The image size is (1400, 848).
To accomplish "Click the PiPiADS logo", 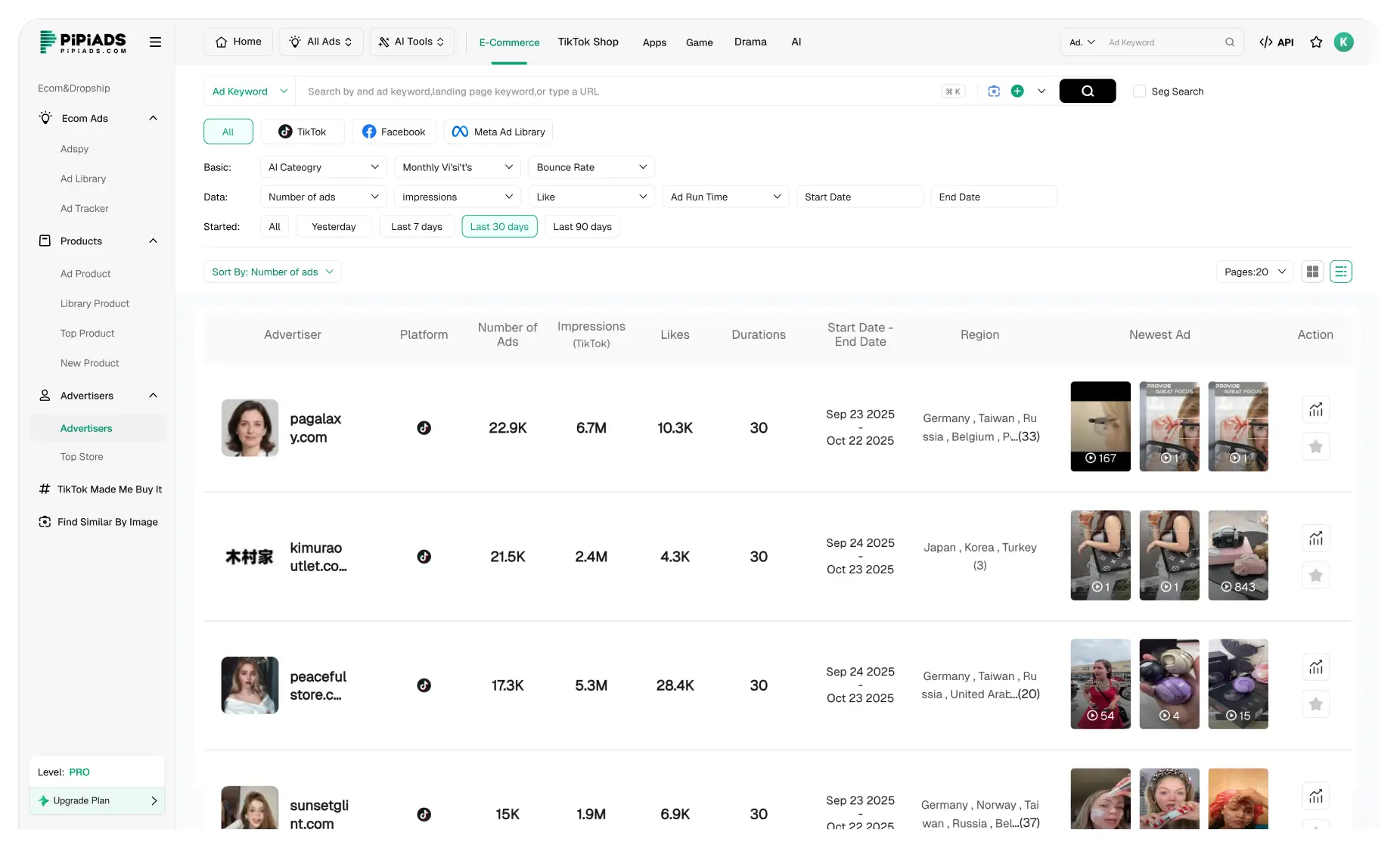I will [x=83, y=42].
